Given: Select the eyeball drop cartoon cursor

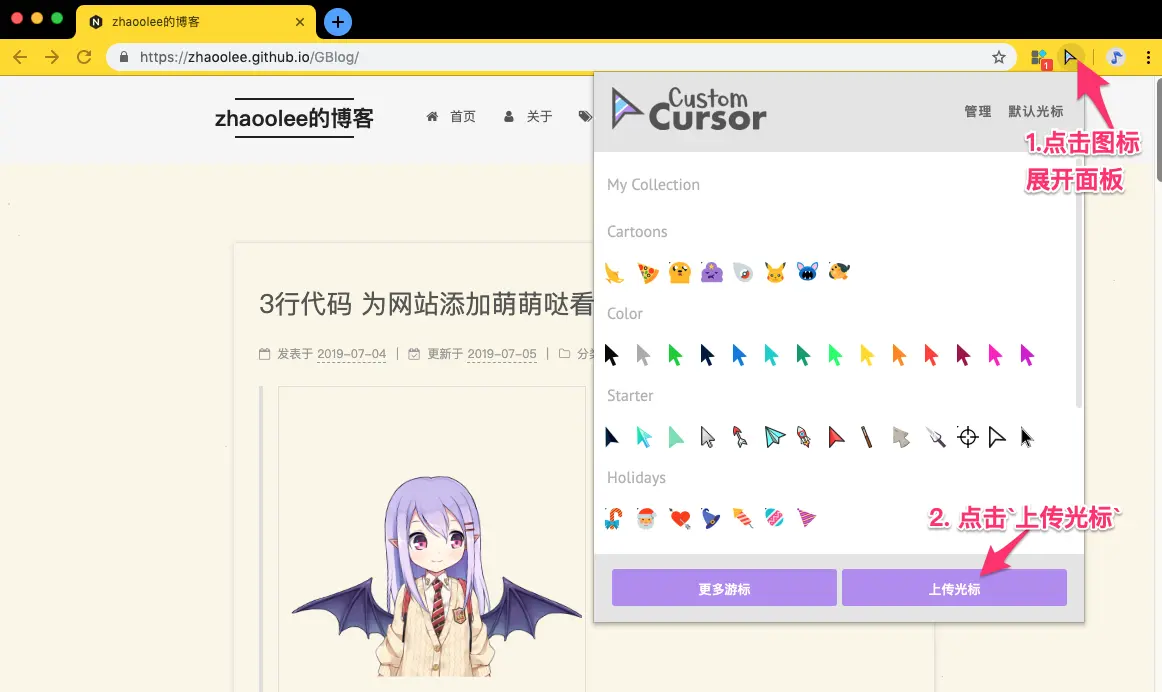Looking at the screenshot, I should point(743,273).
